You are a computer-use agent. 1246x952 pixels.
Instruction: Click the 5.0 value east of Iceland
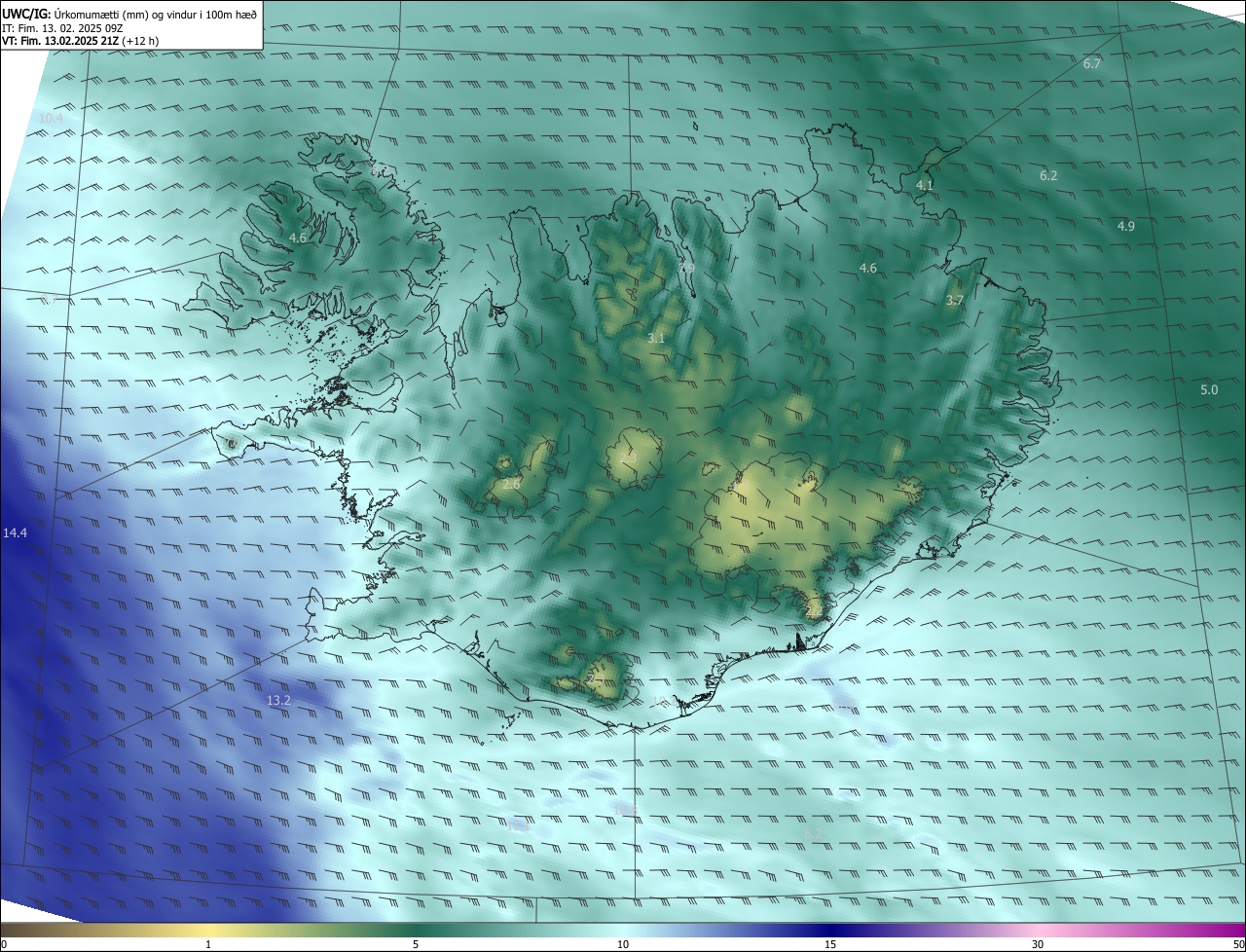[x=1209, y=390]
